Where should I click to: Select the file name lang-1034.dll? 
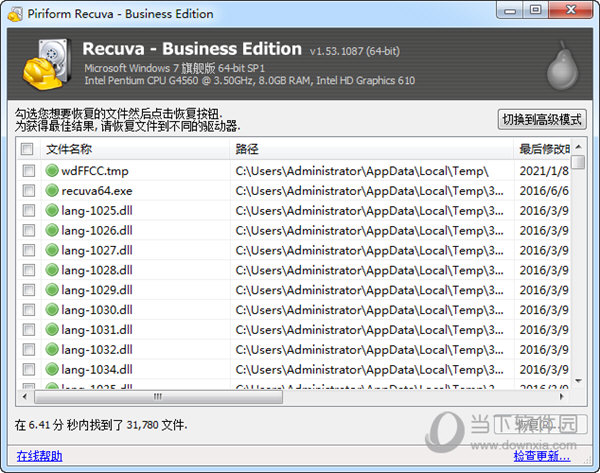pos(97,370)
